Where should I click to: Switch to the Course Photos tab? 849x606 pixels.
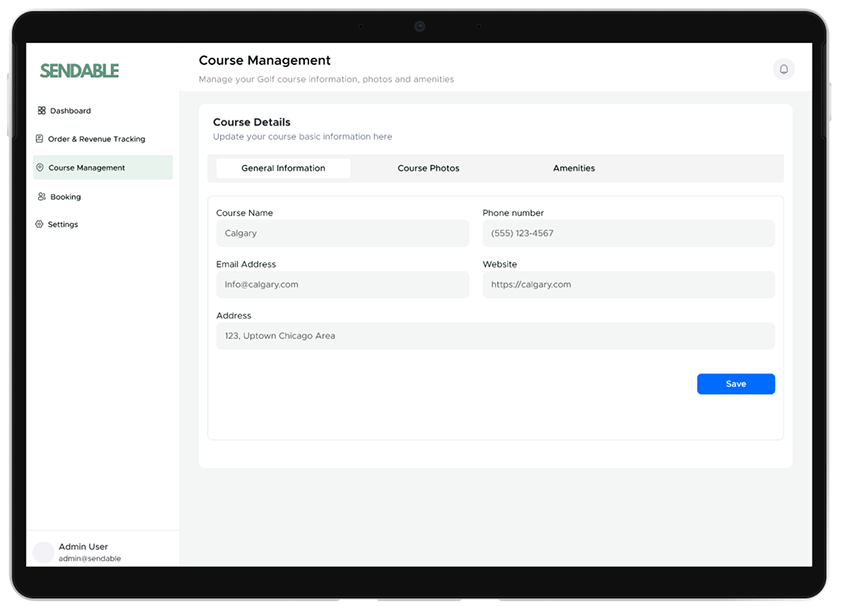(x=428, y=168)
